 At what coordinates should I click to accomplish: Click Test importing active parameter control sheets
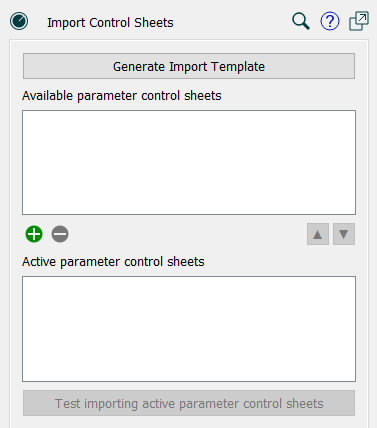[x=189, y=403]
